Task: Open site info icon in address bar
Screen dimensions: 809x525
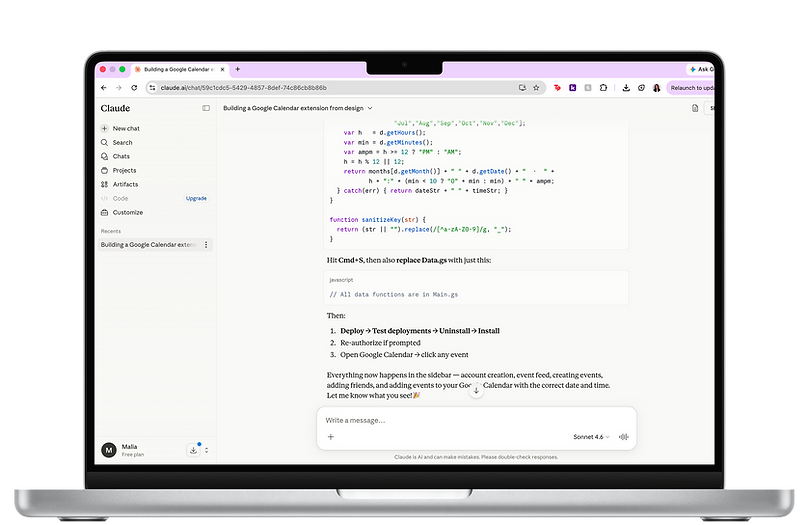Action: pyautogui.click(x=152, y=88)
